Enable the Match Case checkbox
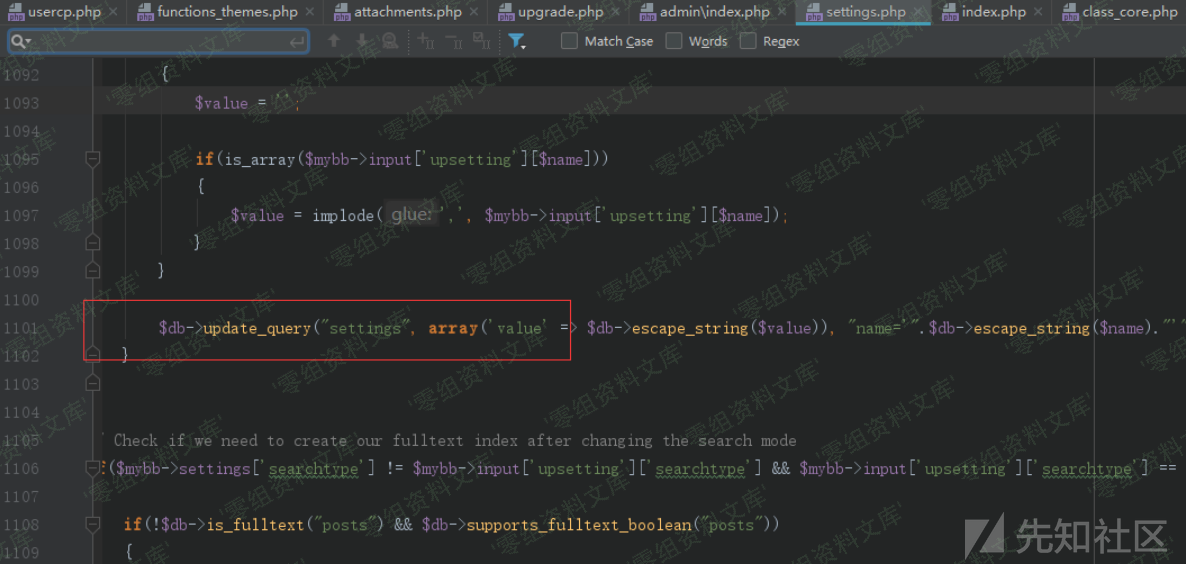1186x564 pixels. (x=569, y=41)
